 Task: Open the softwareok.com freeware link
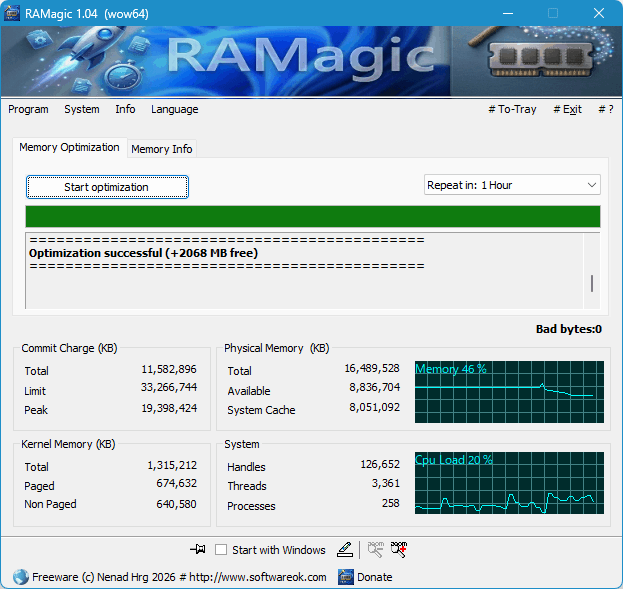pyautogui.click(x=180, y=577)
